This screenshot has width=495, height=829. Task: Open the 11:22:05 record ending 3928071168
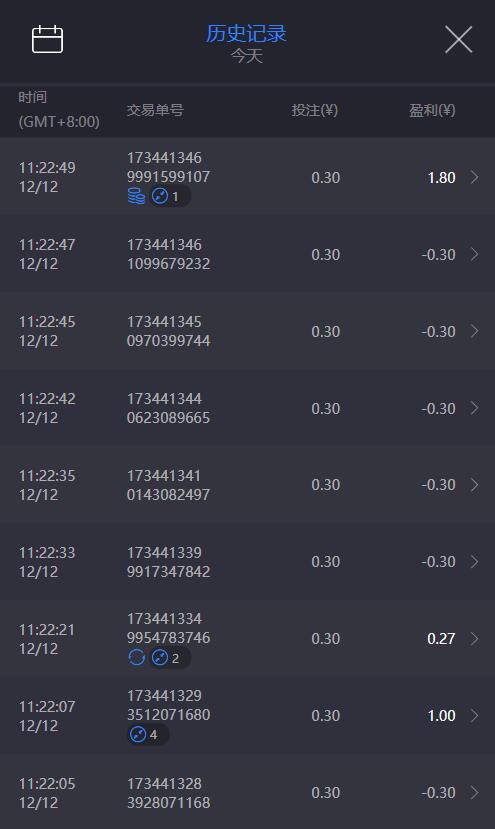coord(248,793)
